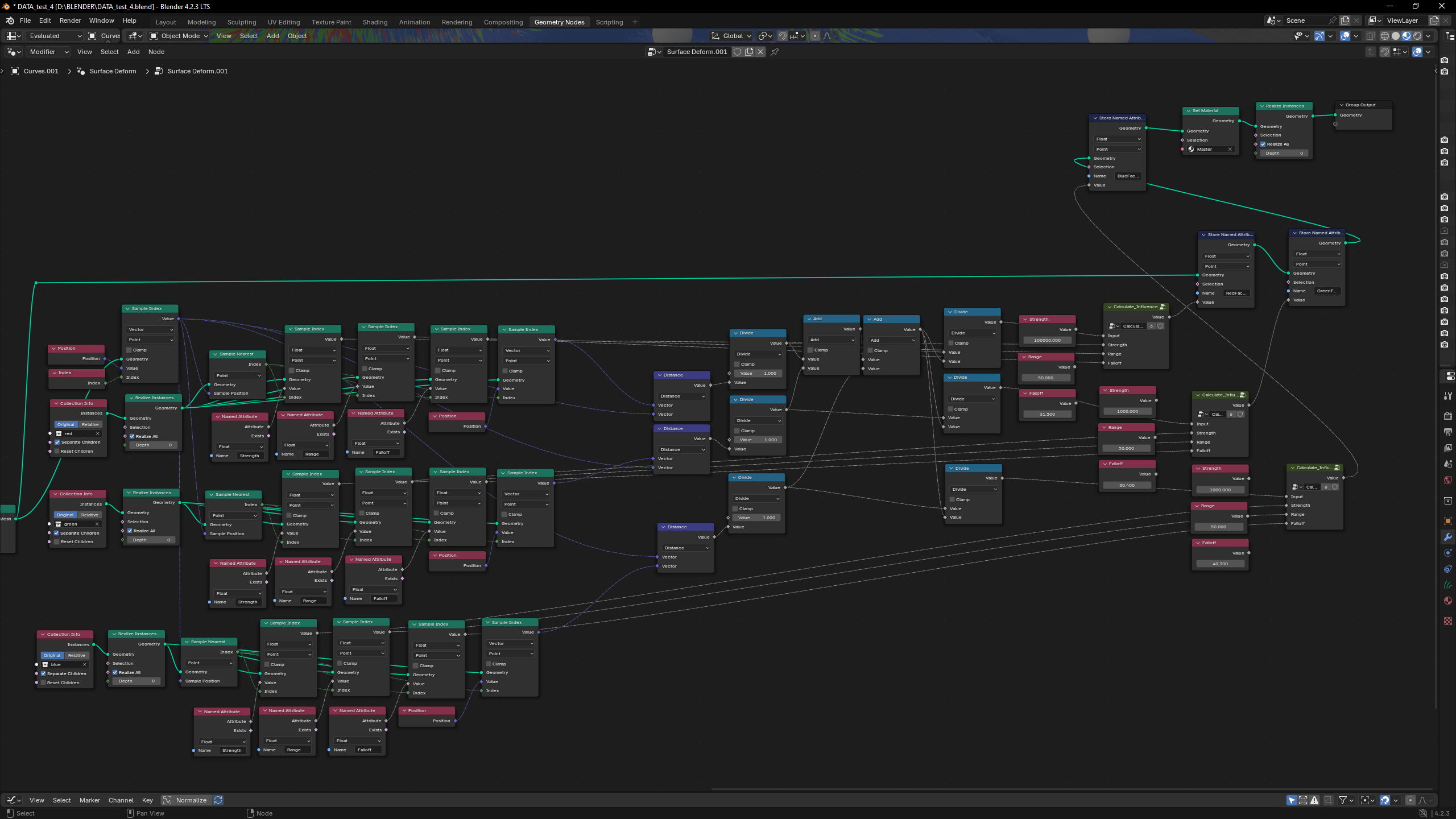
Task: Toggle Realize All in top Realize Instances node
Action: coord(1263,144)
